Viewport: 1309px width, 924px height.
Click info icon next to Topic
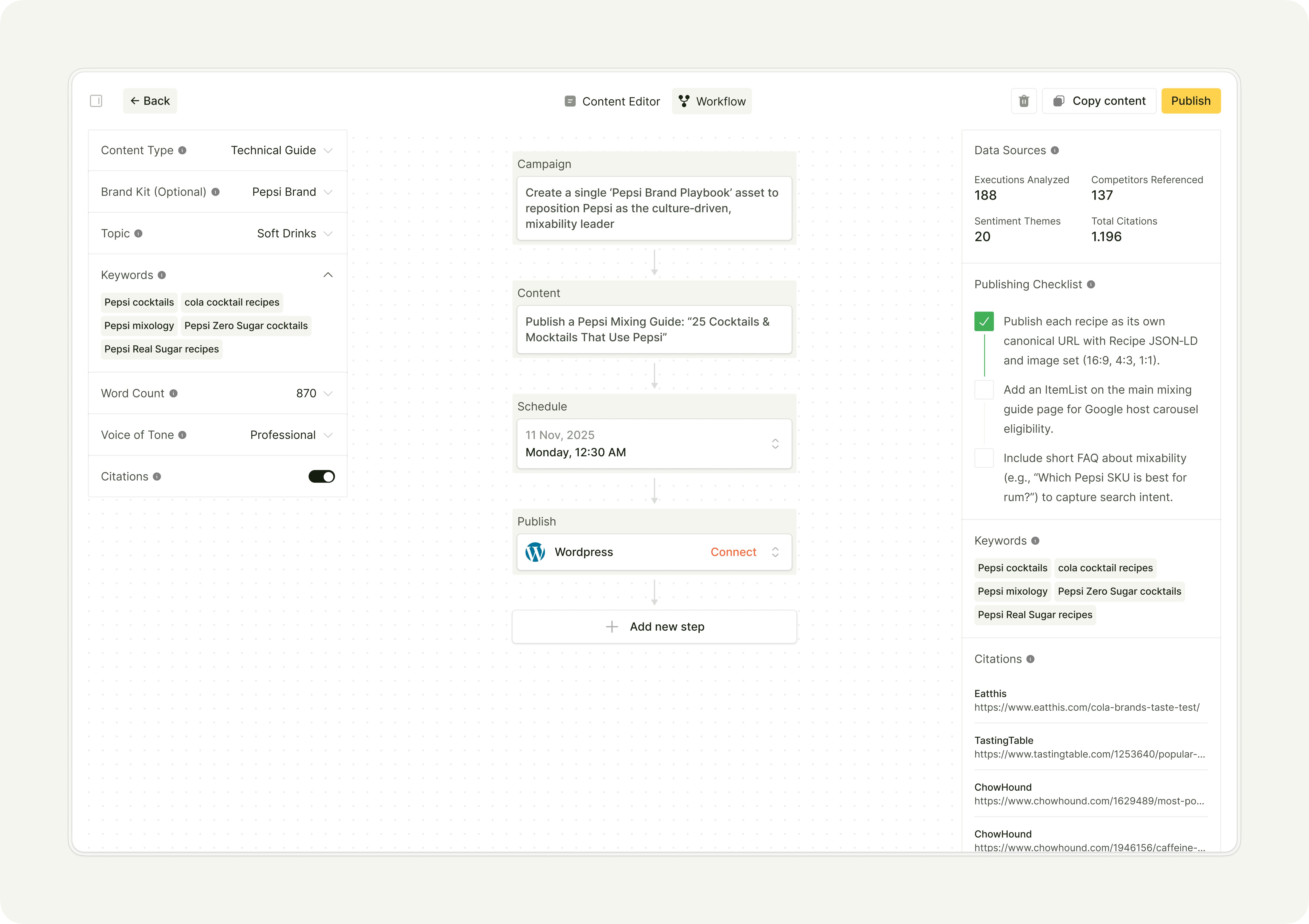(x=138, y=234)
